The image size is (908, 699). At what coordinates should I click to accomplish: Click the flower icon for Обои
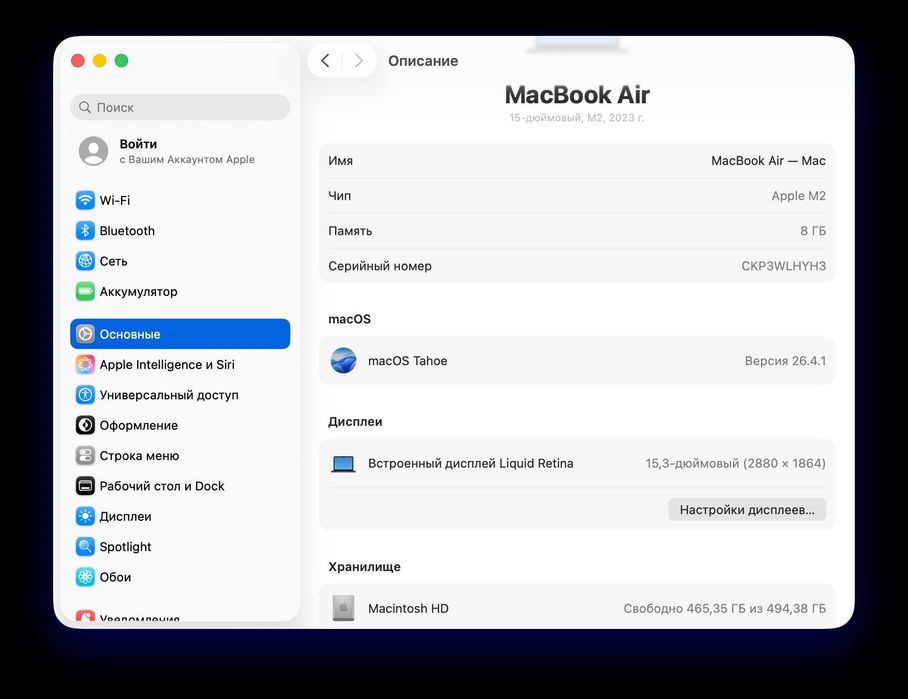pyautogui.click(x=85, y=577)
